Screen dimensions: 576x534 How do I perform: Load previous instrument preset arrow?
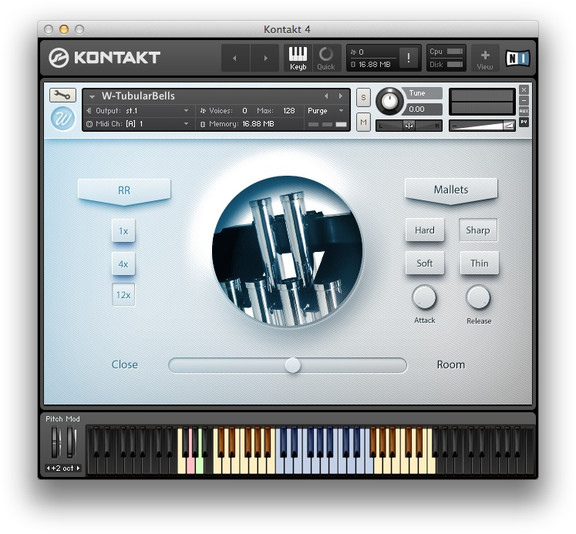(x=326, y=96)
